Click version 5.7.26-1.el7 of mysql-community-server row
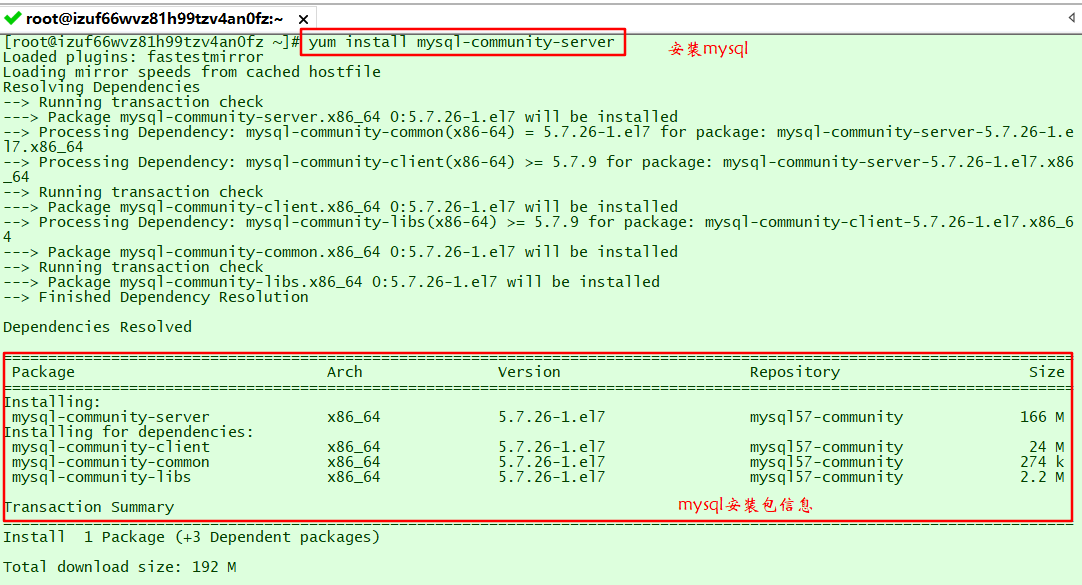Image resolution: width=1082 pixels, height=585 pixels. click(551, 417)
